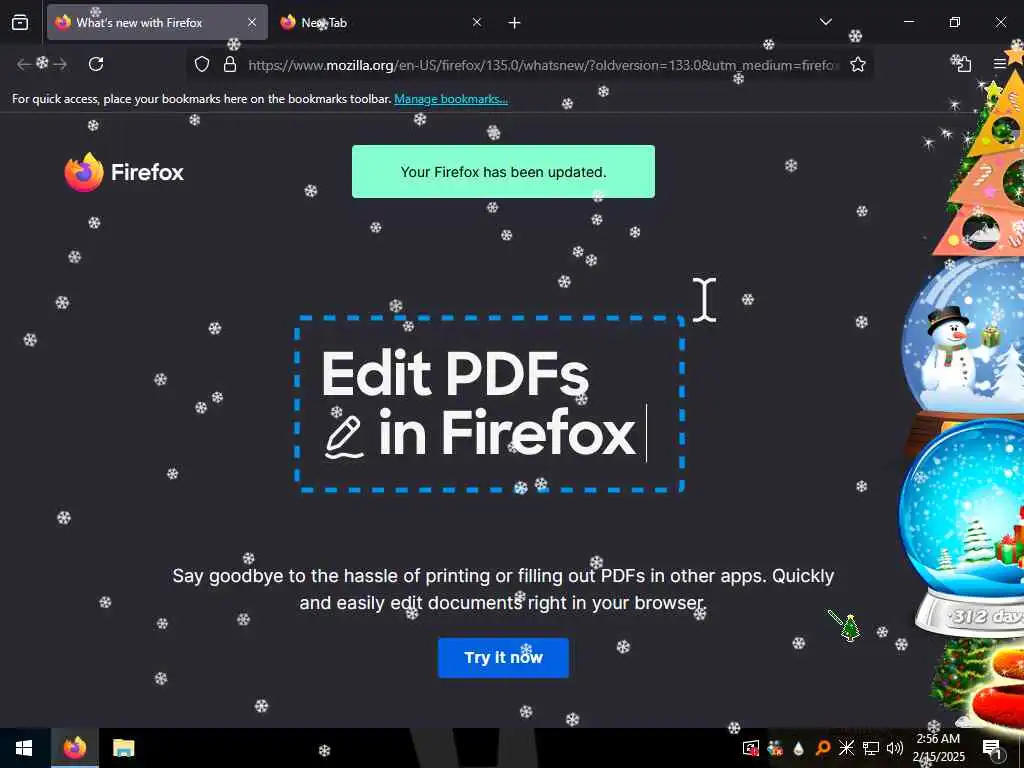The image size is (1024, 768).
Task: Expand the list all tabs chevron
Action: pyautogui.click(x=826, y=22)
